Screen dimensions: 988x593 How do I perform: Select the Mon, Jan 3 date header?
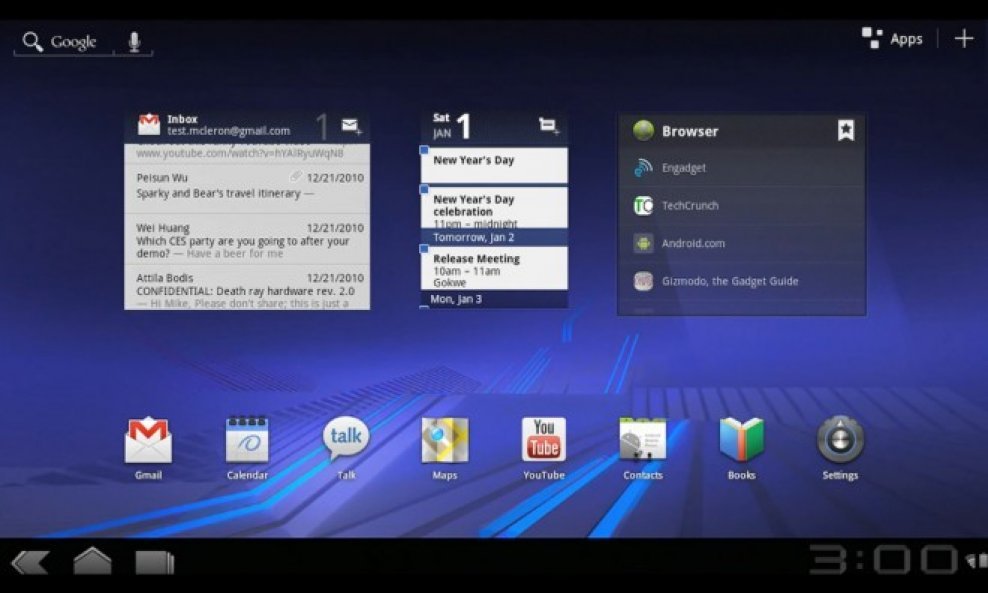point(494,299)
